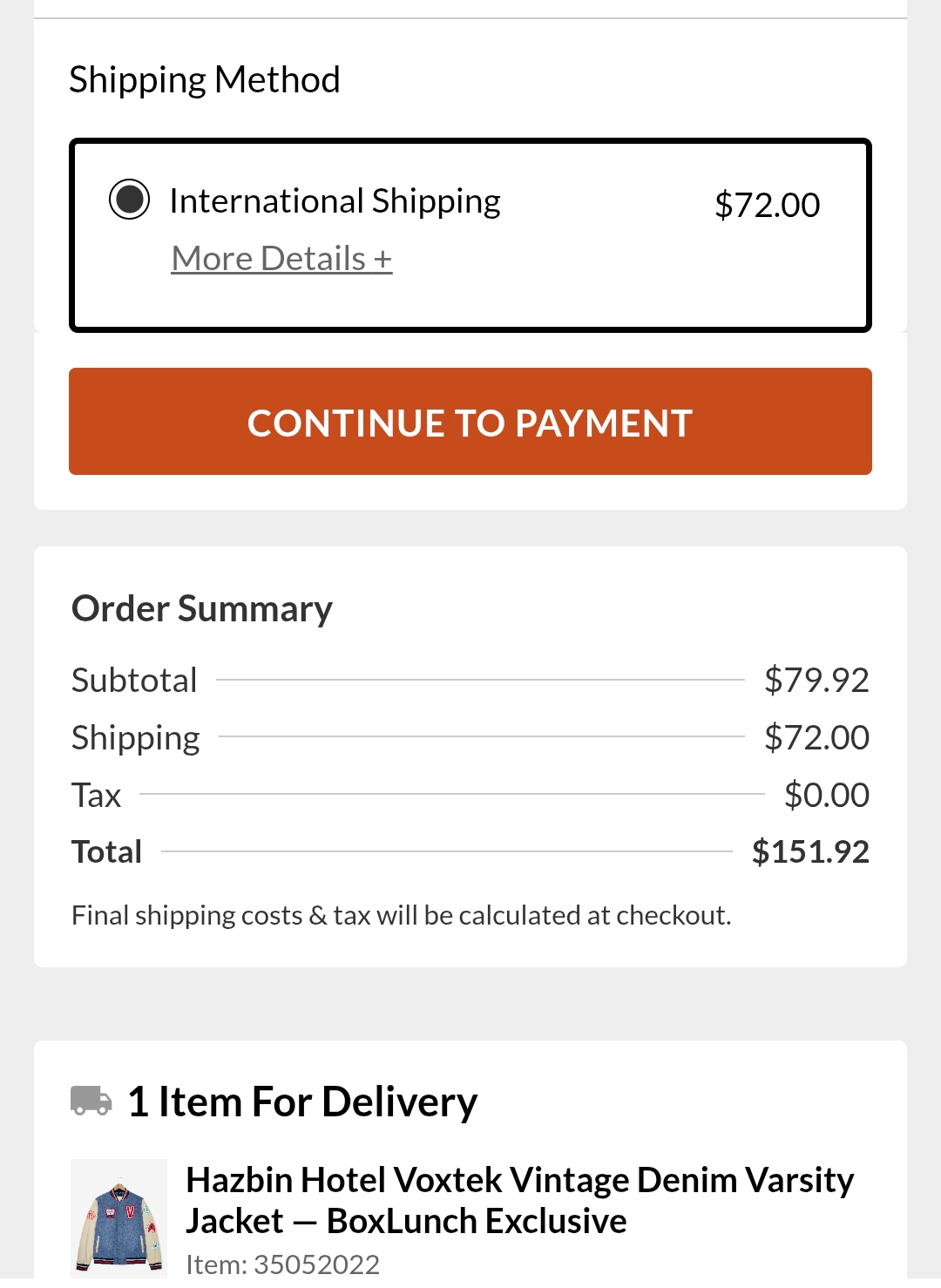Viewport: 941px width, 1288px height.
Task: Click the $0.00 tax amount
Action: [x=826, y=796]
